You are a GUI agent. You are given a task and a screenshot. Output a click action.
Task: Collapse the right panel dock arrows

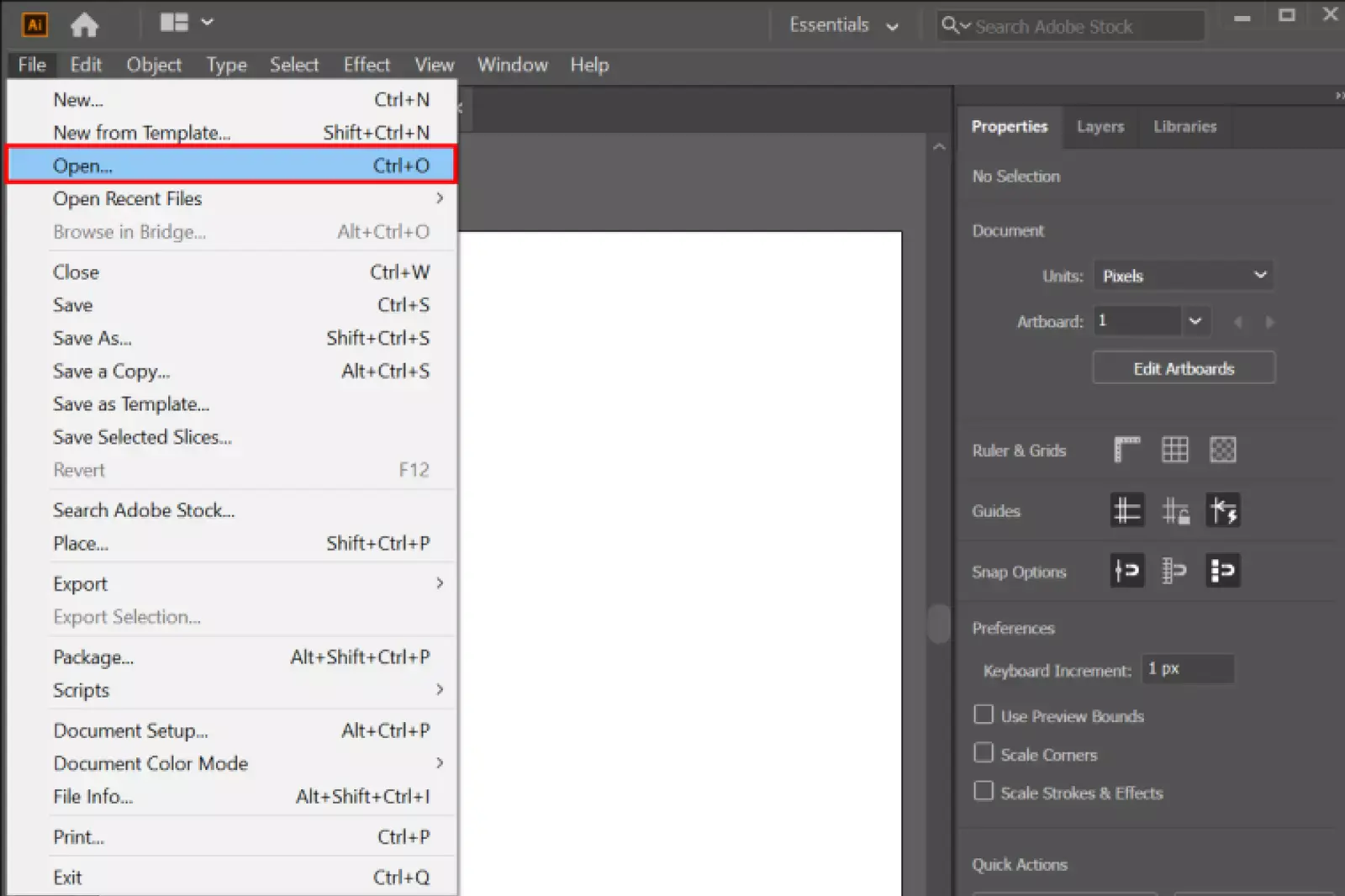click(1339, 96)
